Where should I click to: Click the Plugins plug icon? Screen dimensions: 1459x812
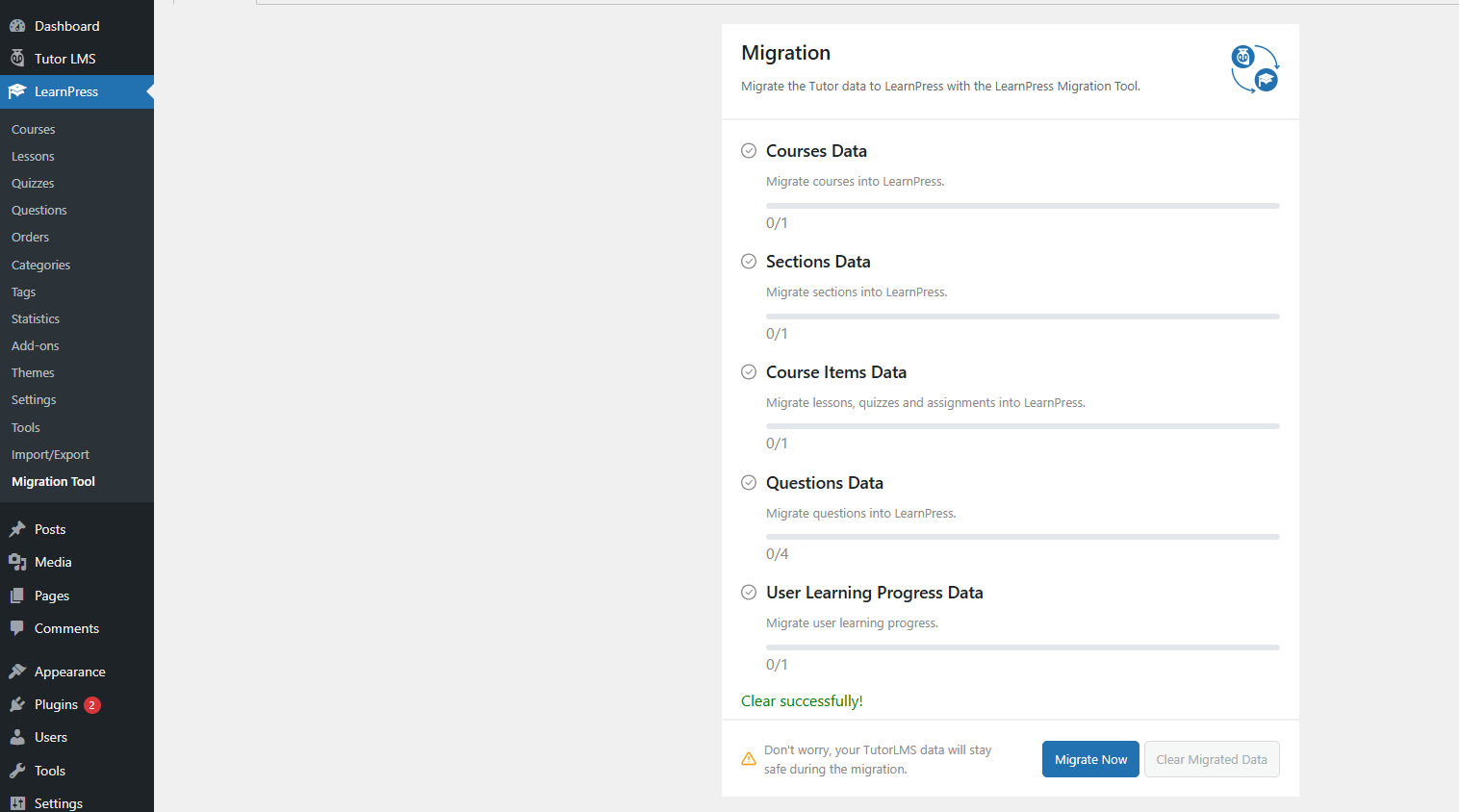pyautogui.click(x=17, y=704)
